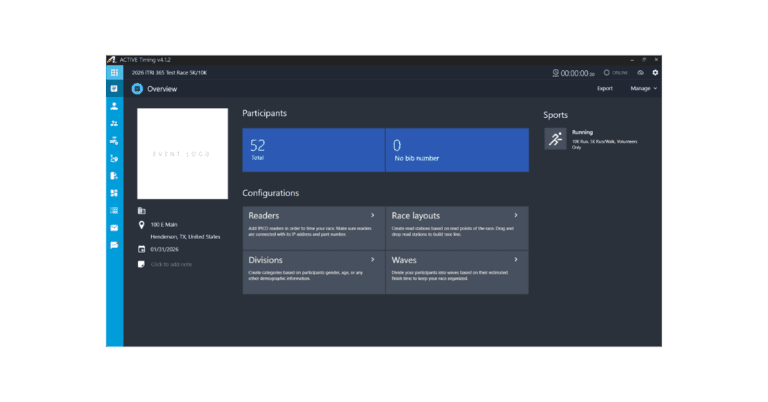Open the single participant sidebar icon
768x402 pixels.
114,106
